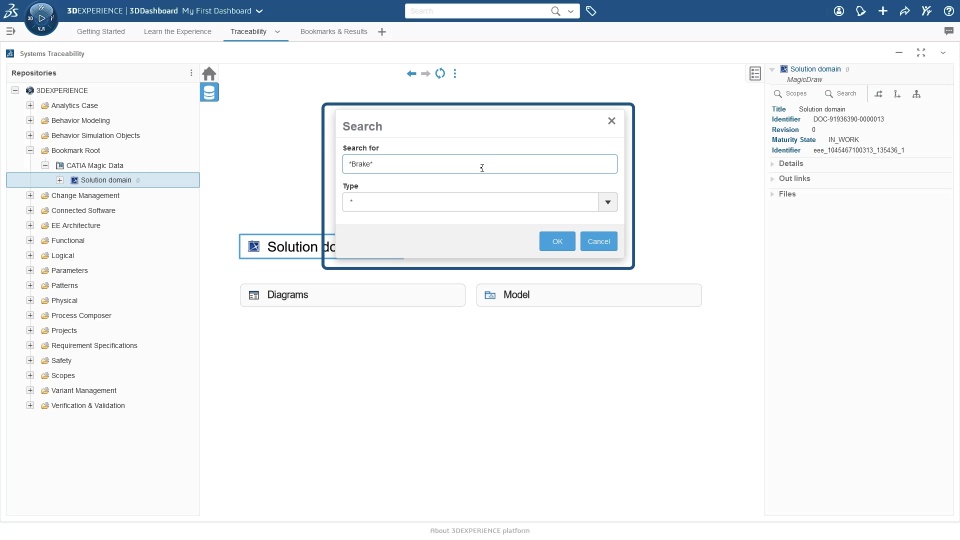Viewport: 960px width, 540px height.
Task: Switch to Bookmarks & Results tab
Action: (x=334, y=31)
